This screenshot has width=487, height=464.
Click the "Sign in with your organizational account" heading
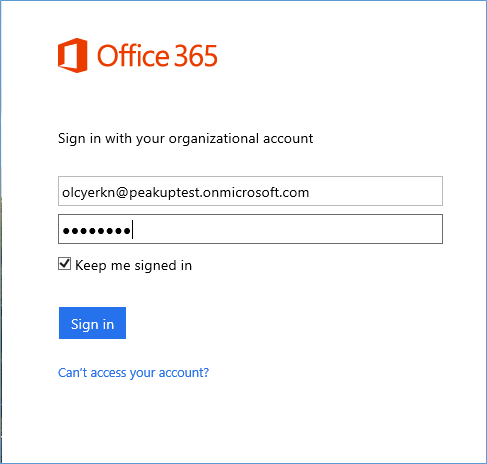[186, 139]
